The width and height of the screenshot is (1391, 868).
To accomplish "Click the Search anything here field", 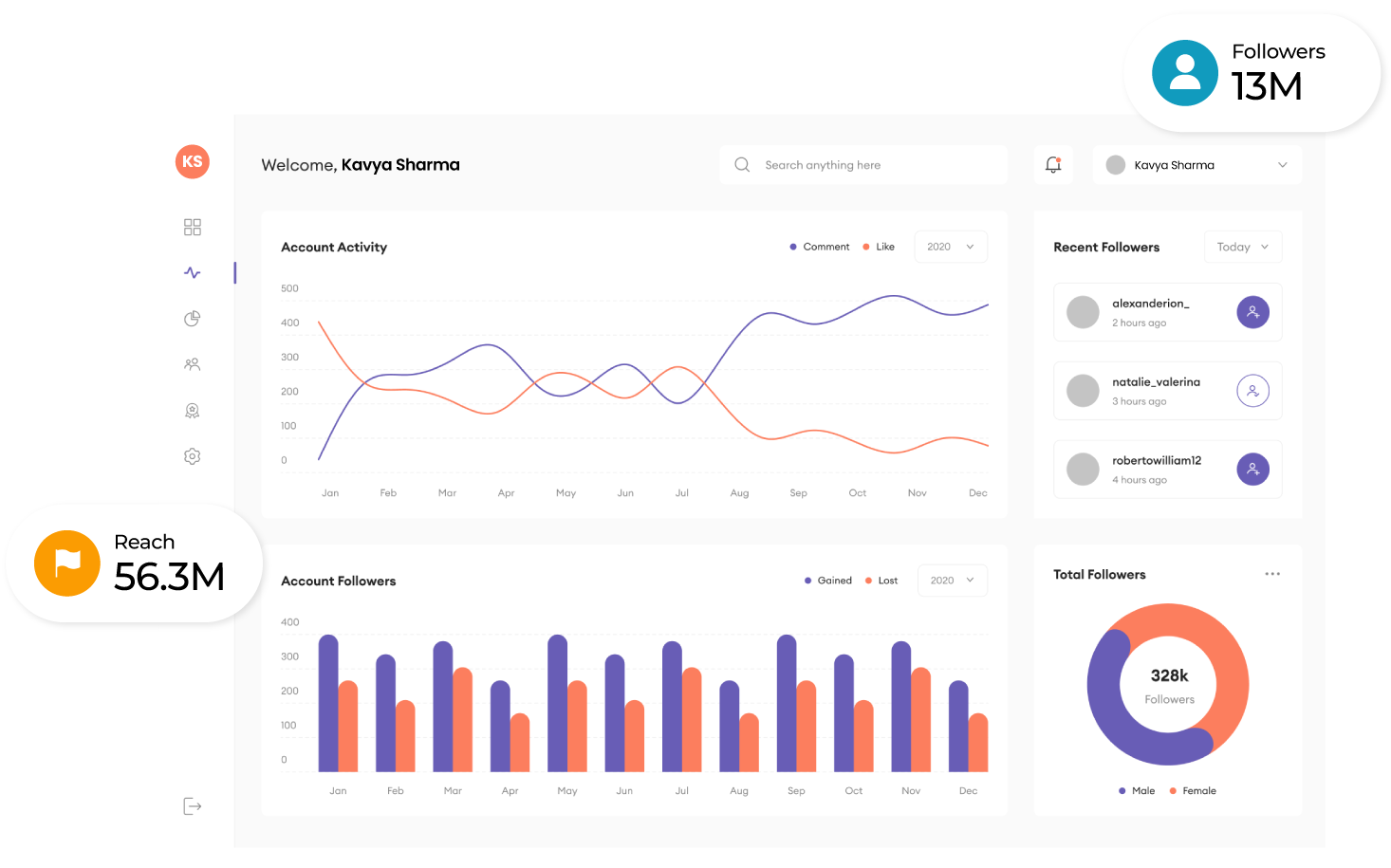I will pos(863,165).
